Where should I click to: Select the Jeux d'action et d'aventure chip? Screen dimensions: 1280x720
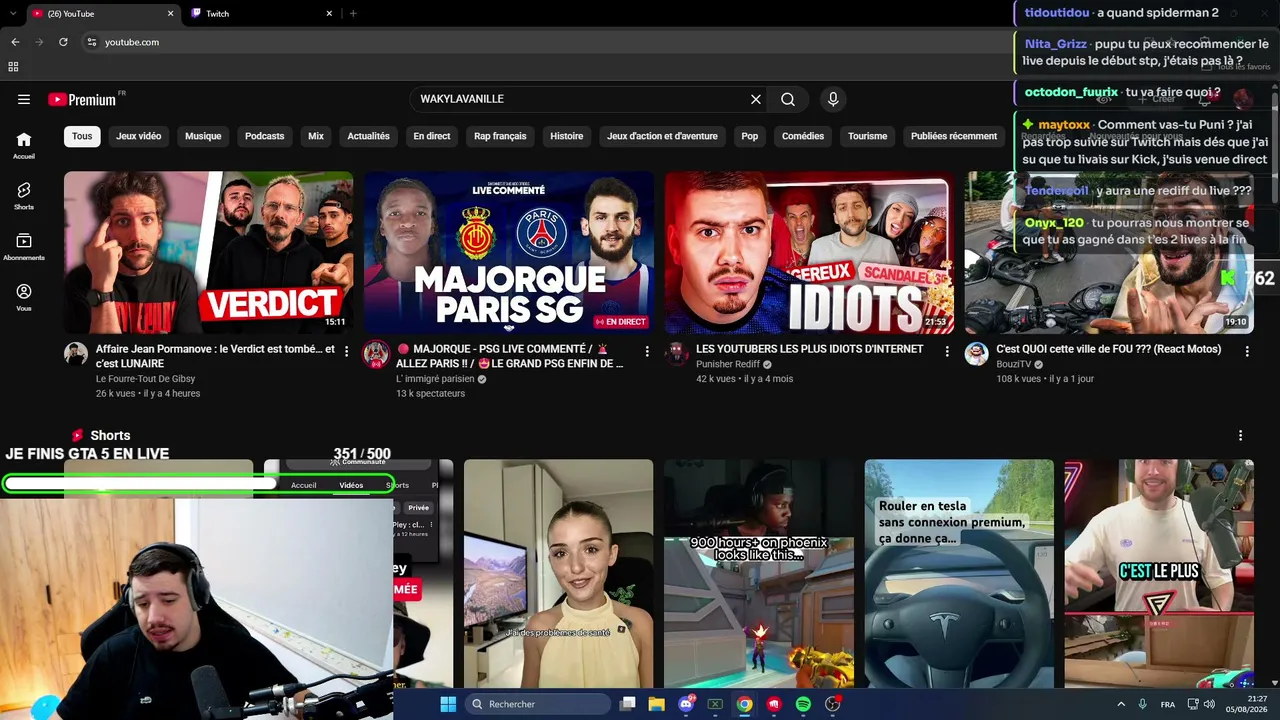coord(662,136)
